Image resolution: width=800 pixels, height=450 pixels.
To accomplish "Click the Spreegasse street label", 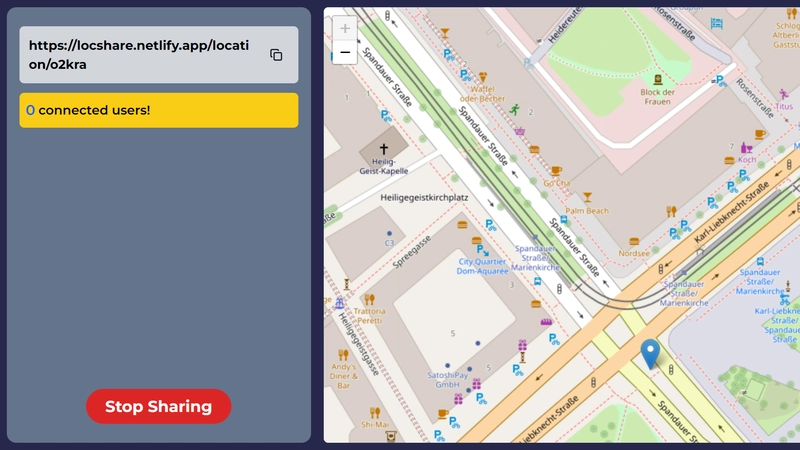I will coord(412,252).
